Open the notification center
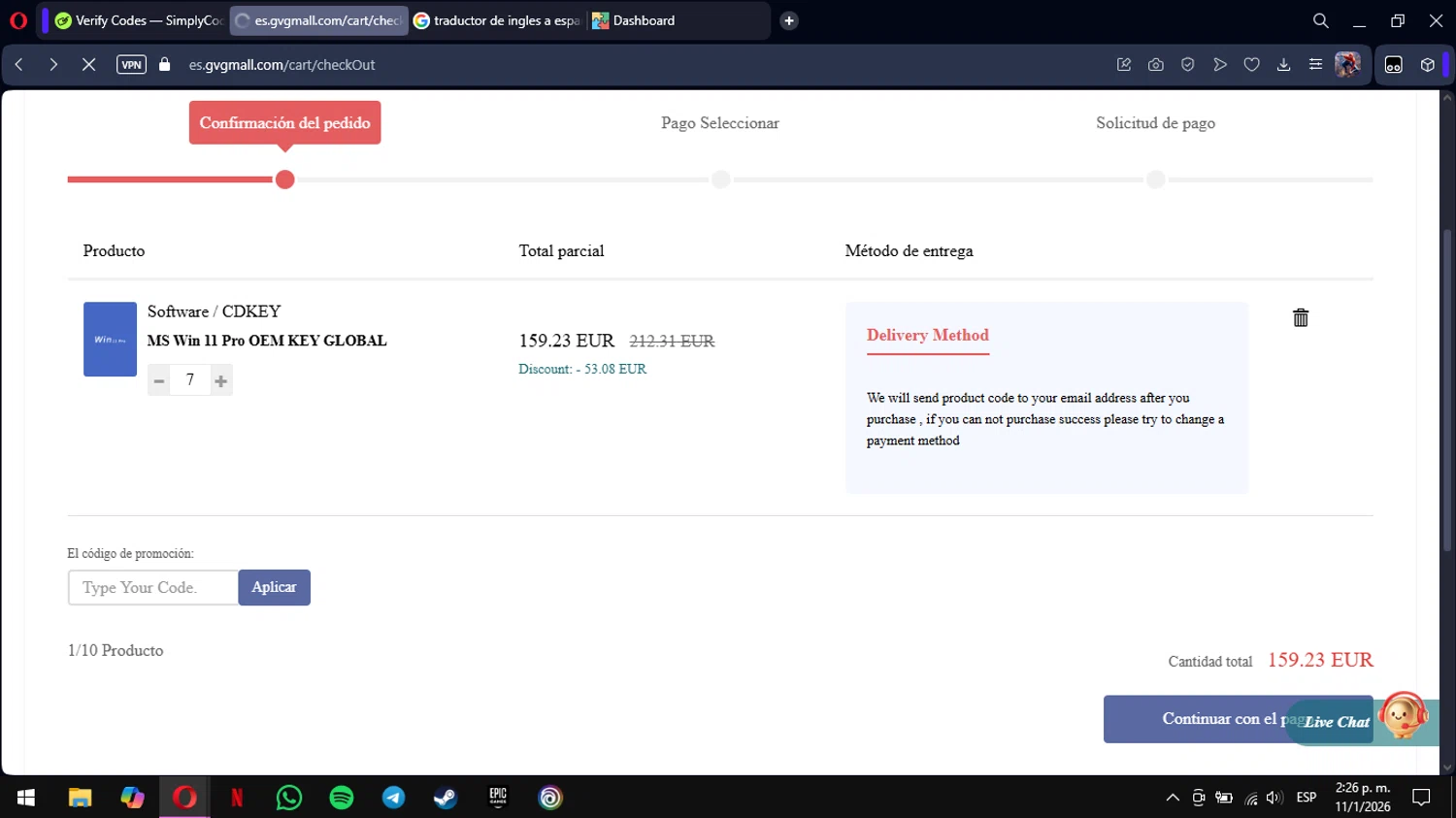This screenshot has height=818, width=1456. [1422, 798]
